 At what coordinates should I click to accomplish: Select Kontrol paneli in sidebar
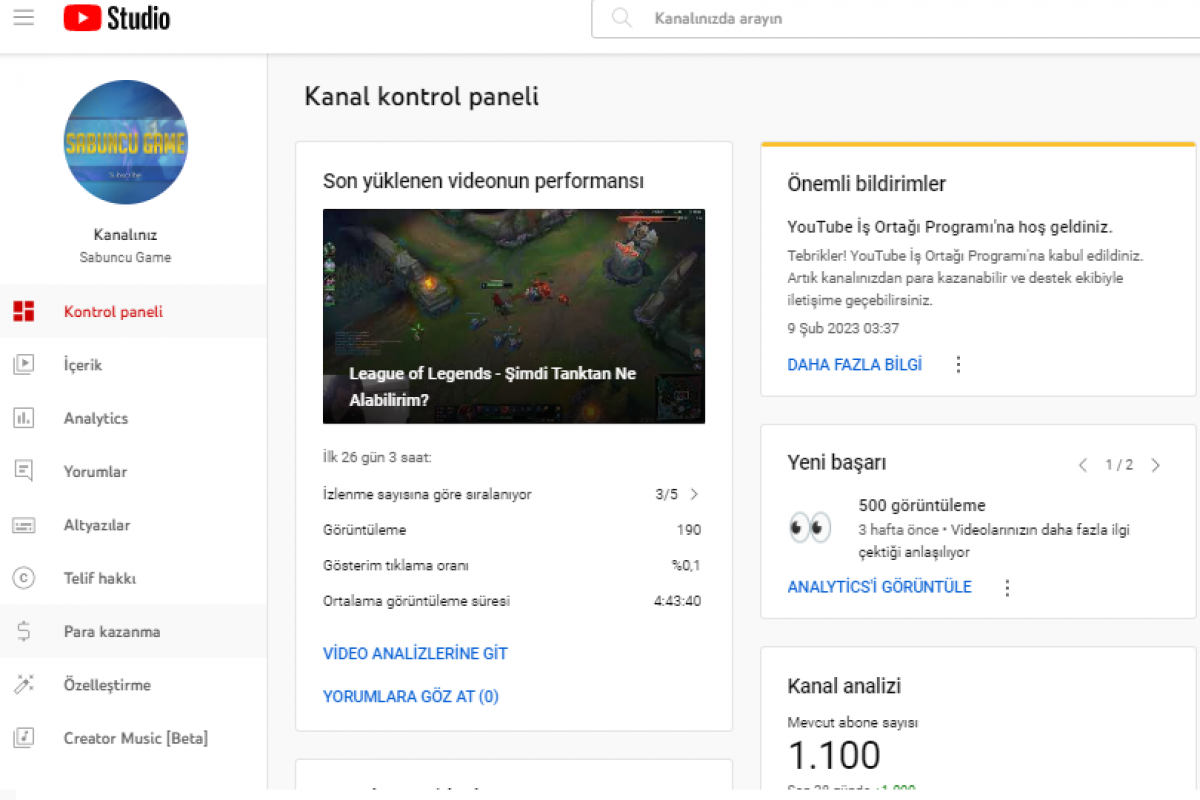133,311
